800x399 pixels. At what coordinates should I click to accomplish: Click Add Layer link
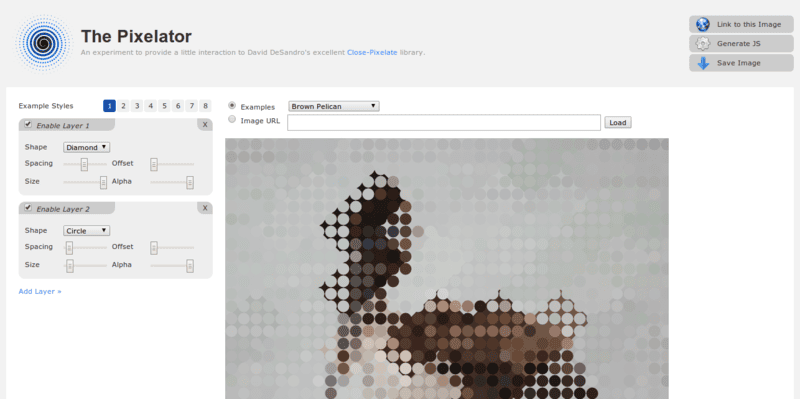point(40,291)
